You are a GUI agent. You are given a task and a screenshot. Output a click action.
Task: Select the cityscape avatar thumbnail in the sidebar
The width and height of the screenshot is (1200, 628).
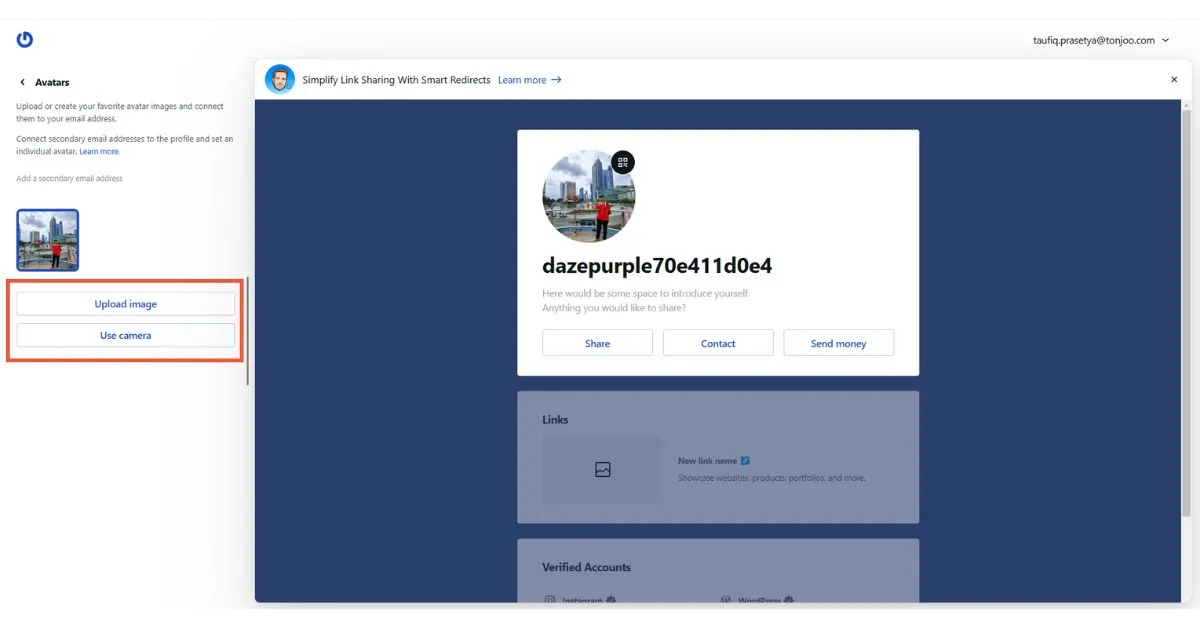pos(47,239)
